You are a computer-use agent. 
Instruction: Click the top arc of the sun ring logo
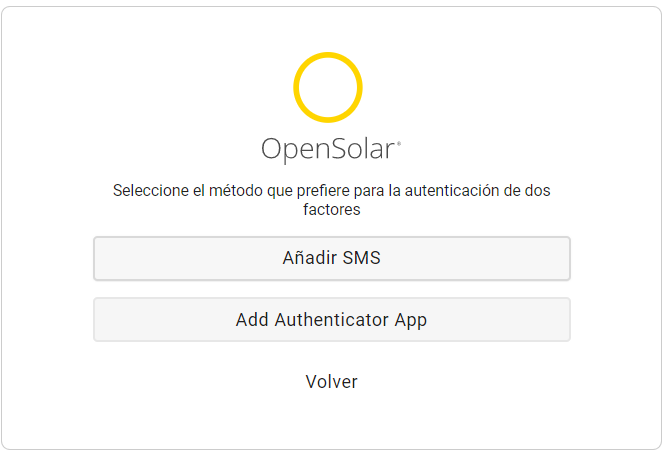click(x=328, y=55)
